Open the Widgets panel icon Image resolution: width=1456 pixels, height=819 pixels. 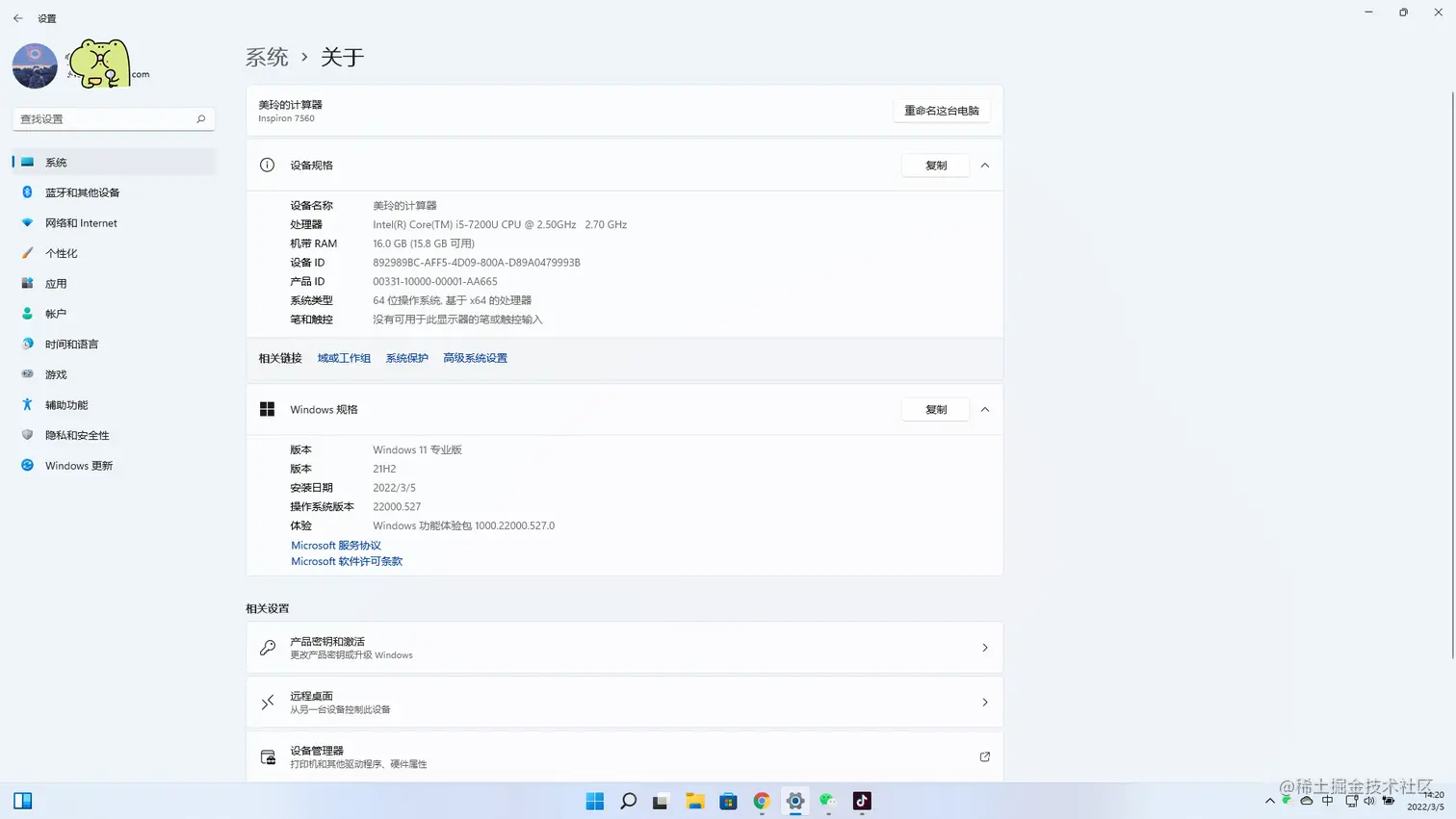(x=23, y=801)
